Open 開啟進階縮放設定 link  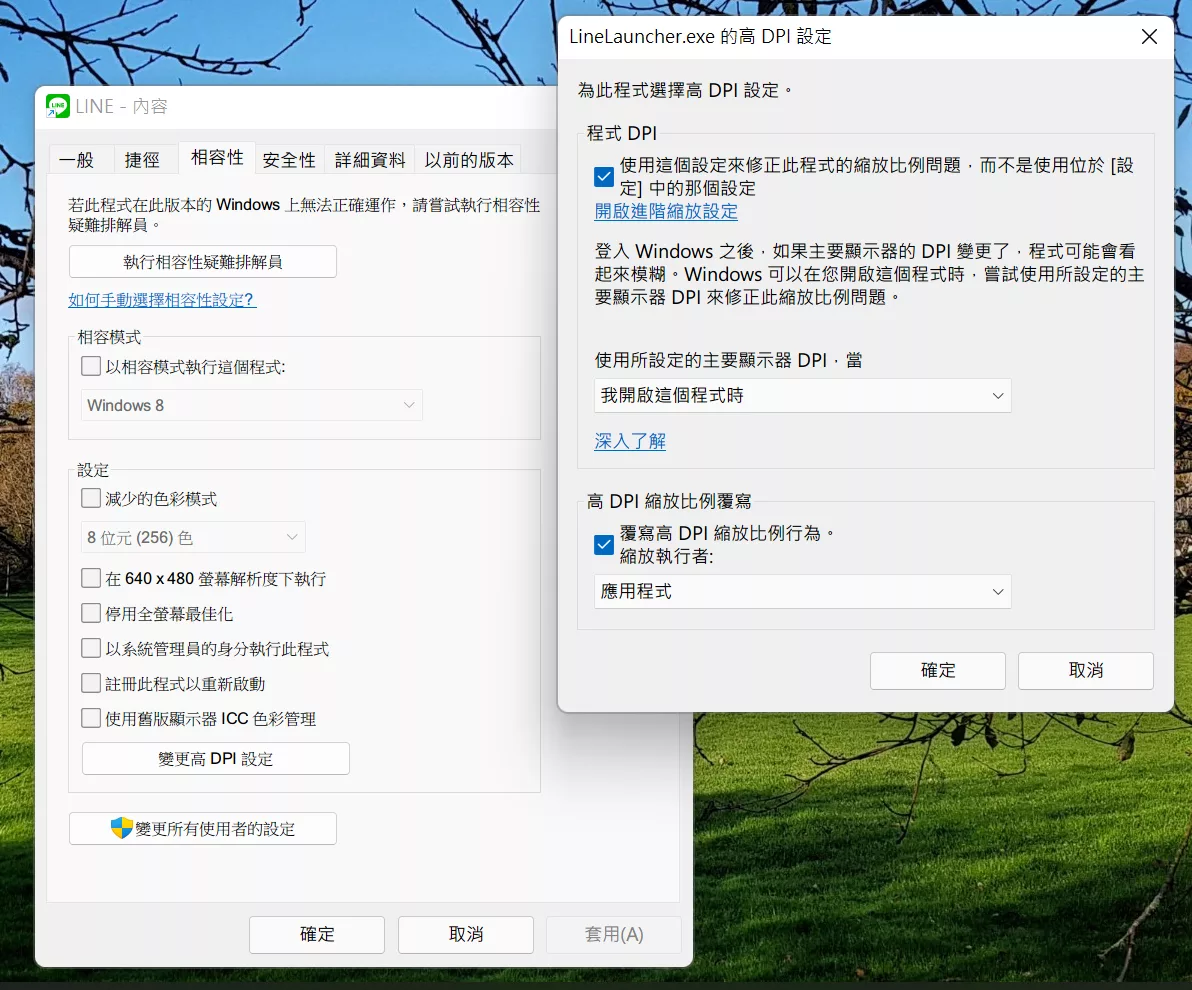[666, 211]
